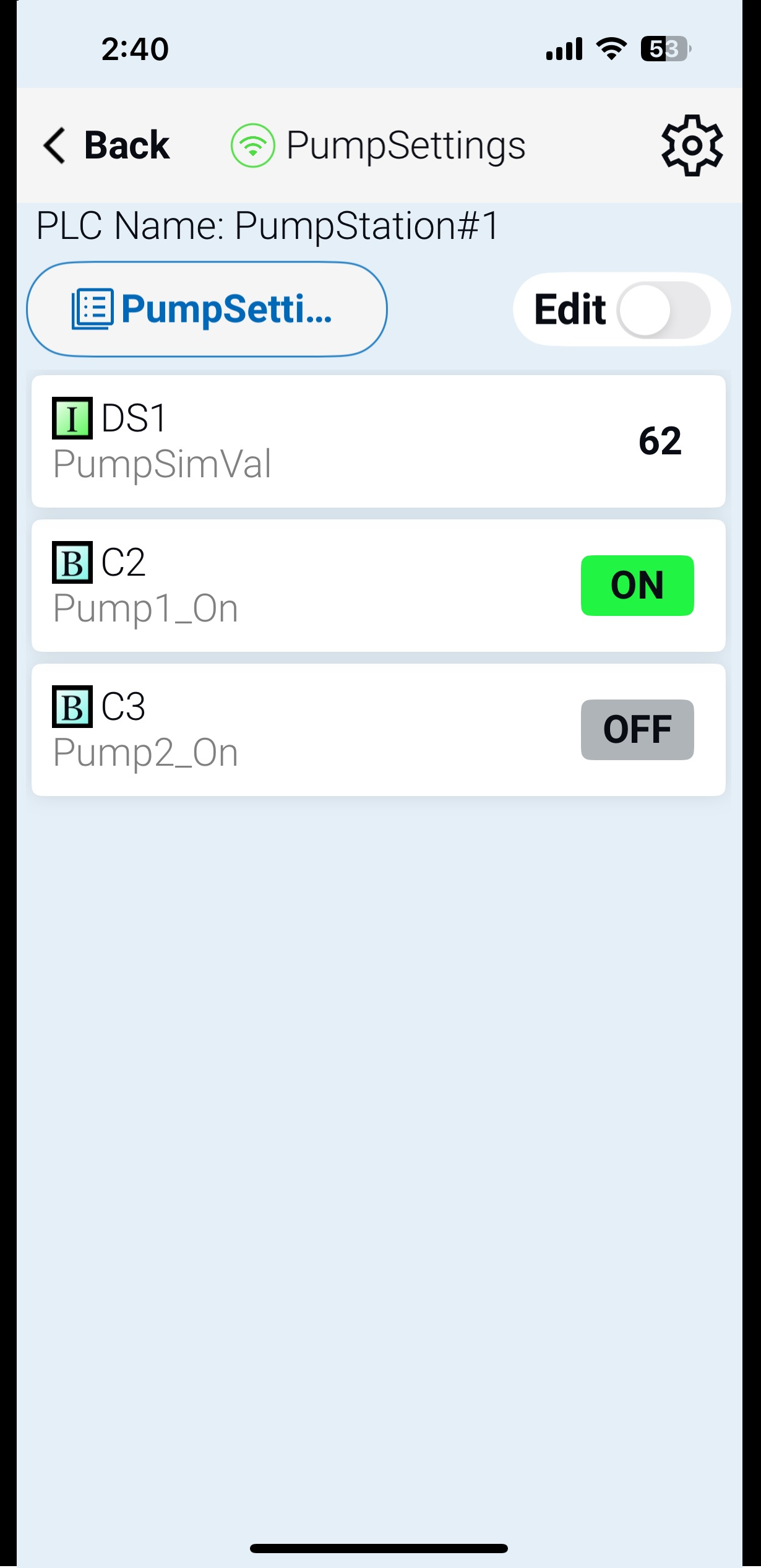761x1568 pixels.
Task: Select the C3 Pump2_On tag name
Action: [145, 753]
